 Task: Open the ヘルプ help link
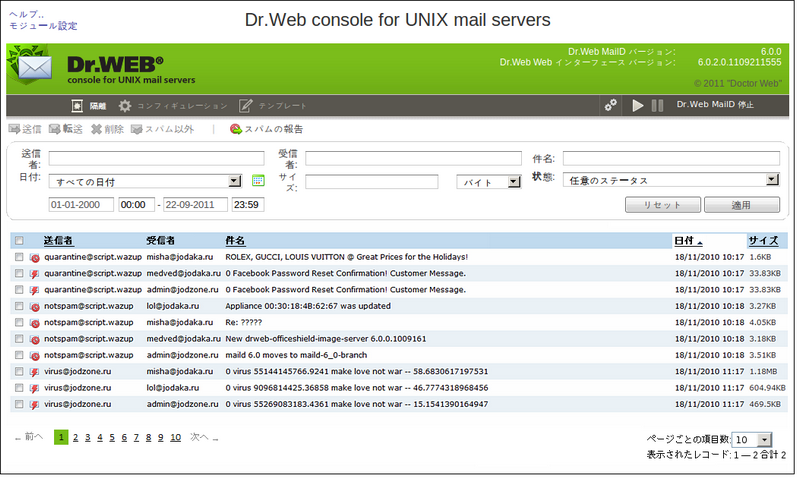point(27,14)
